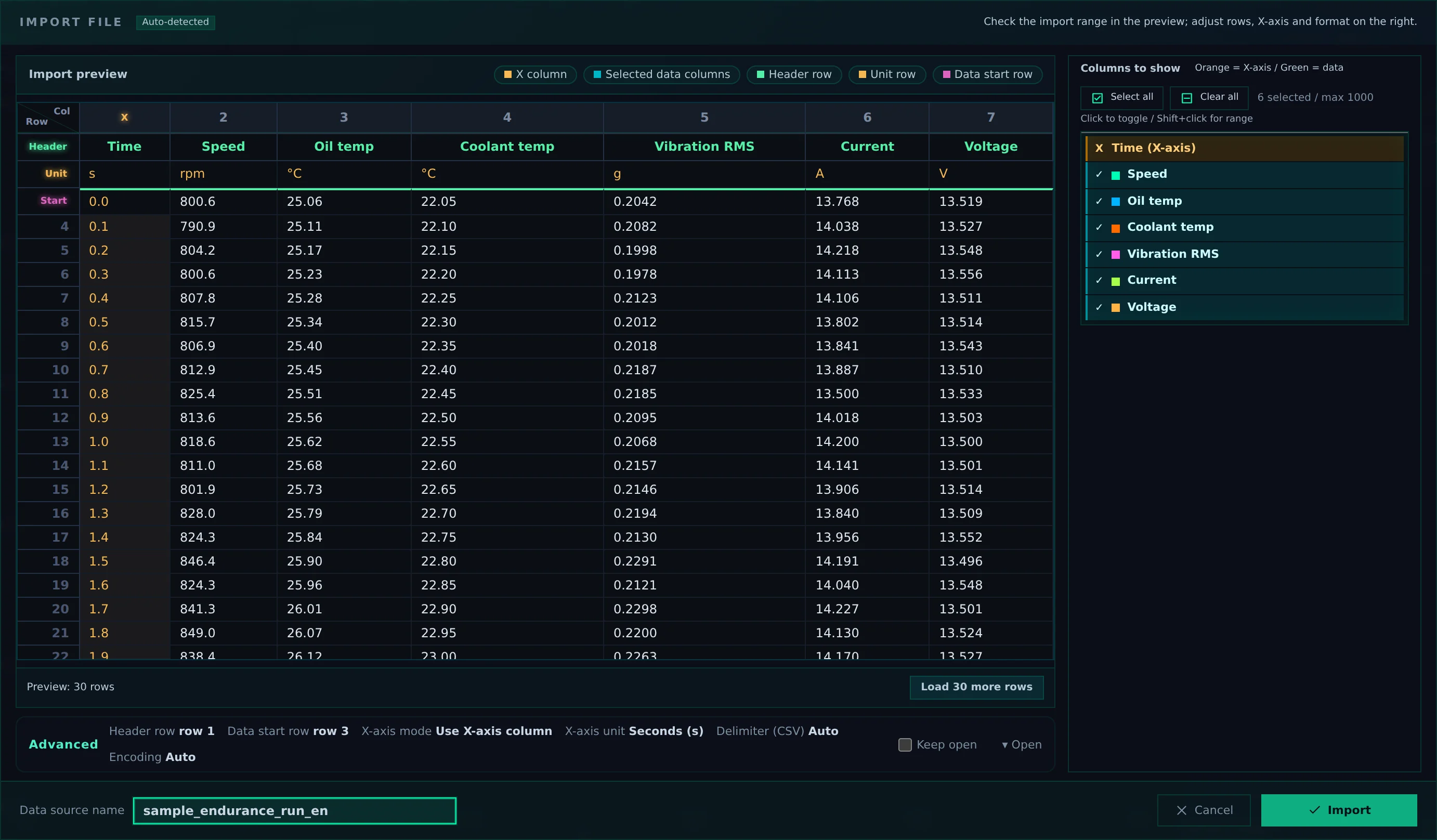Click the Selected data columns legend chip
Screen dimensions: 1437x840
(x=661, y=74)
